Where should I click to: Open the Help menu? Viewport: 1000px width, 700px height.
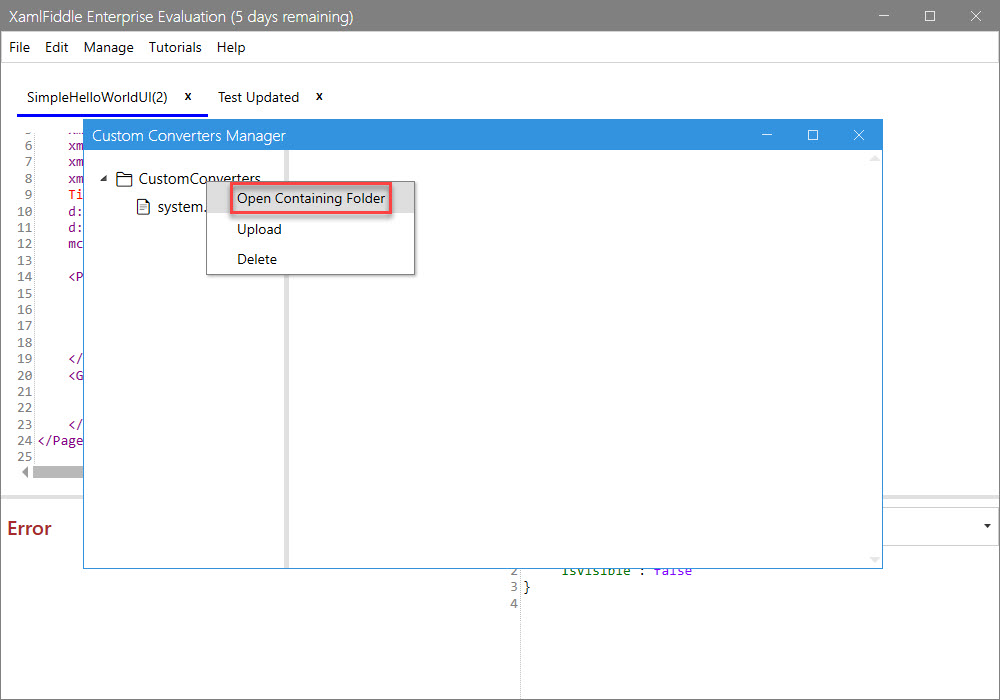(231, 47)
